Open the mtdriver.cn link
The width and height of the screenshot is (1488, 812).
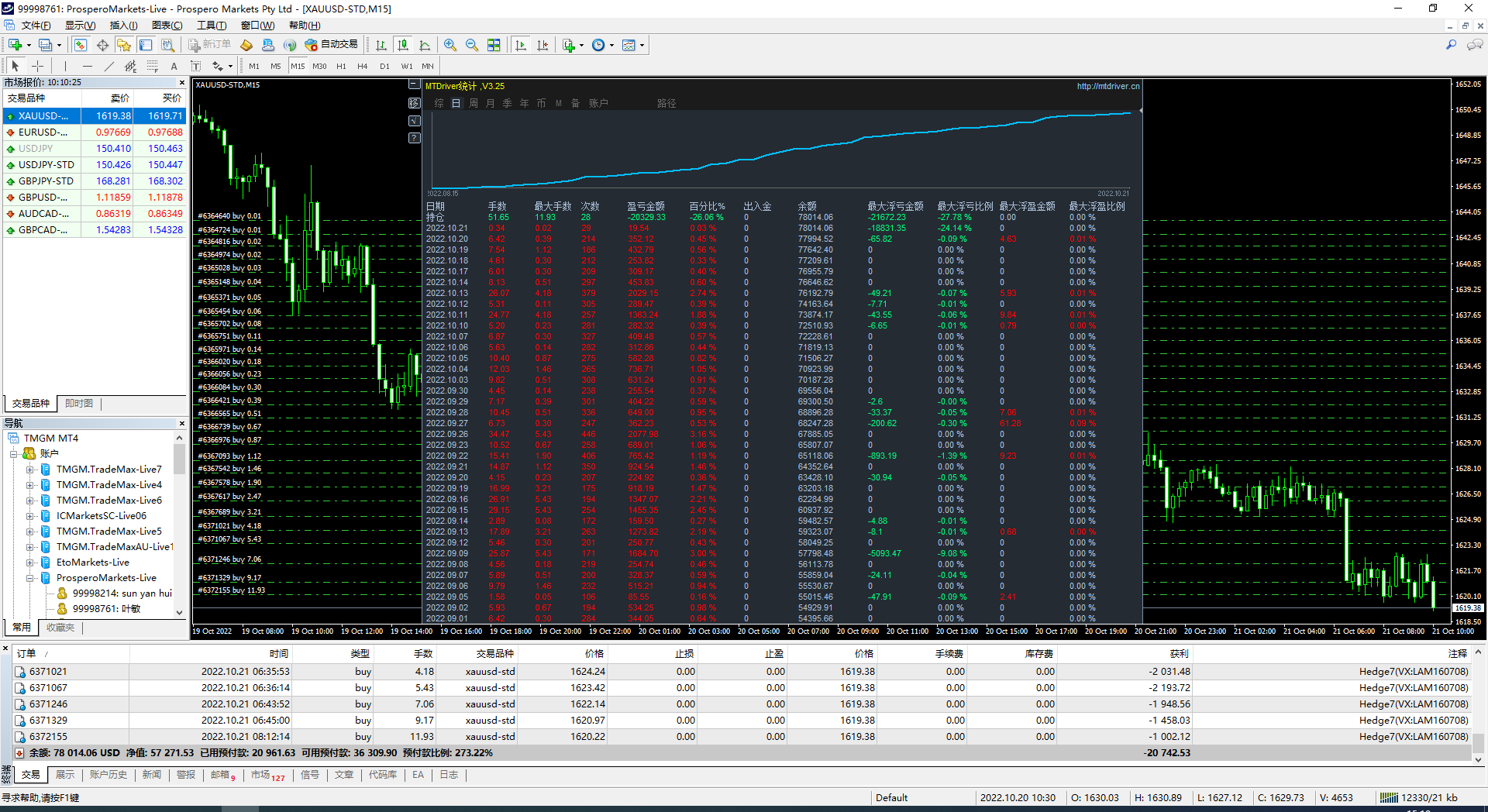click(x=1107, y=86)
